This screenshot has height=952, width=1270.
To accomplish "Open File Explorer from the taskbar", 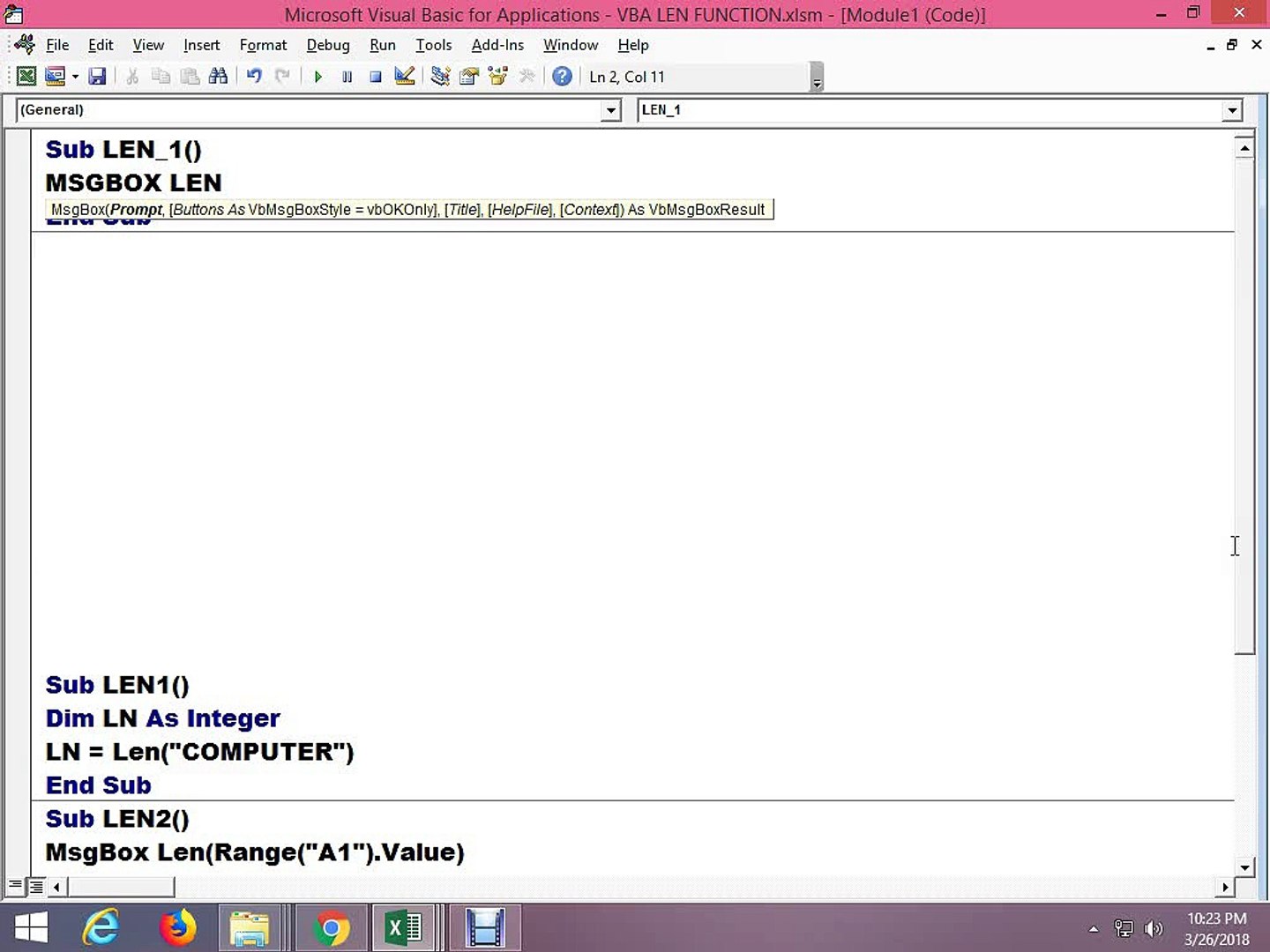I will pos(250,928).
